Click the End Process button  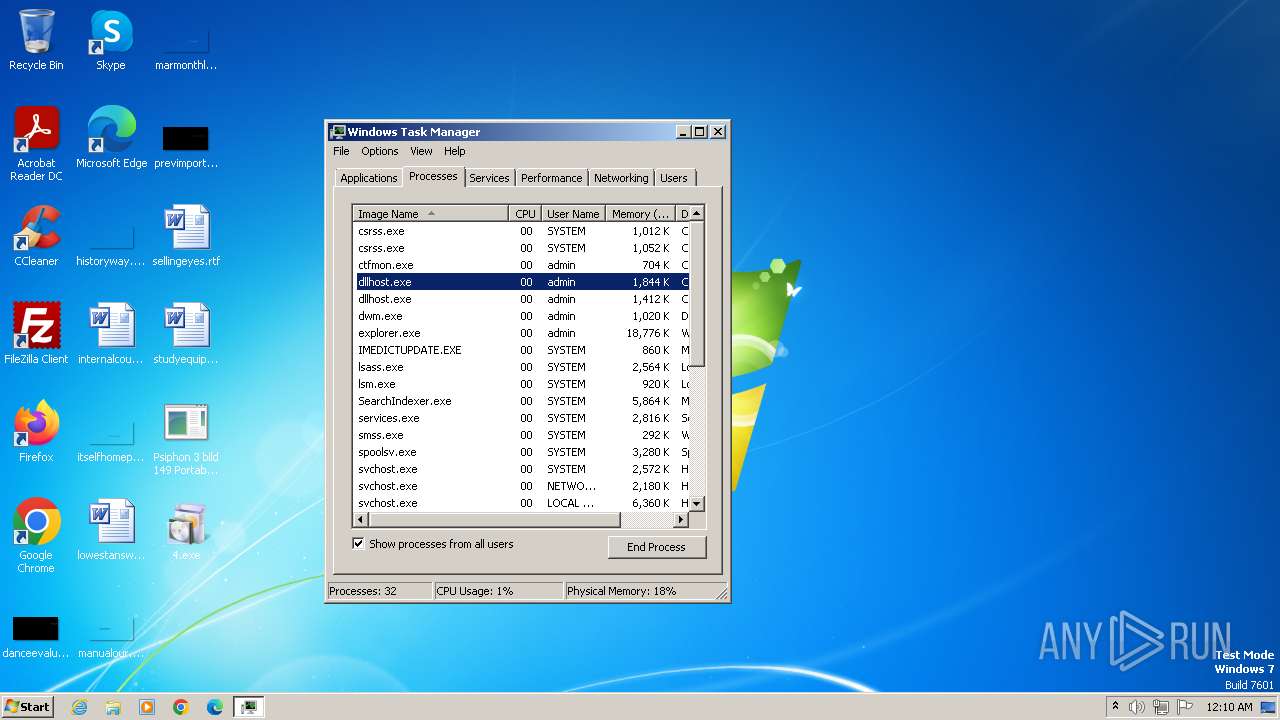click(x=656, y=547)
